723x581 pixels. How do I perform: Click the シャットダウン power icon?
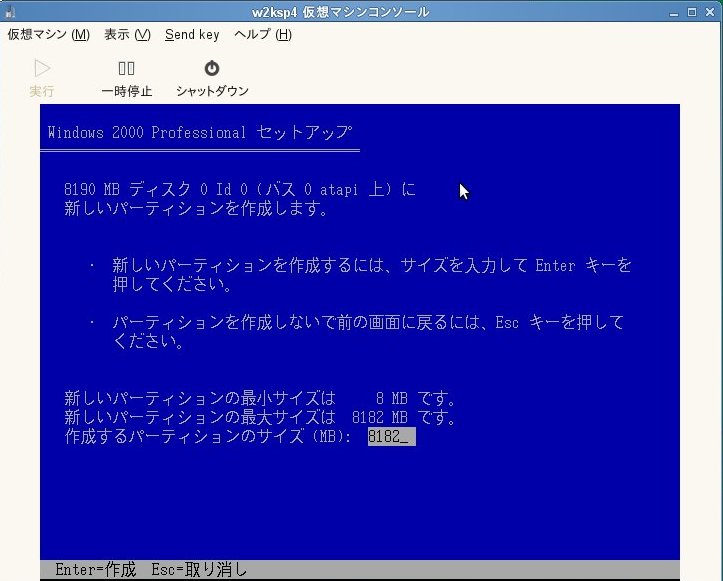point(212,68)
